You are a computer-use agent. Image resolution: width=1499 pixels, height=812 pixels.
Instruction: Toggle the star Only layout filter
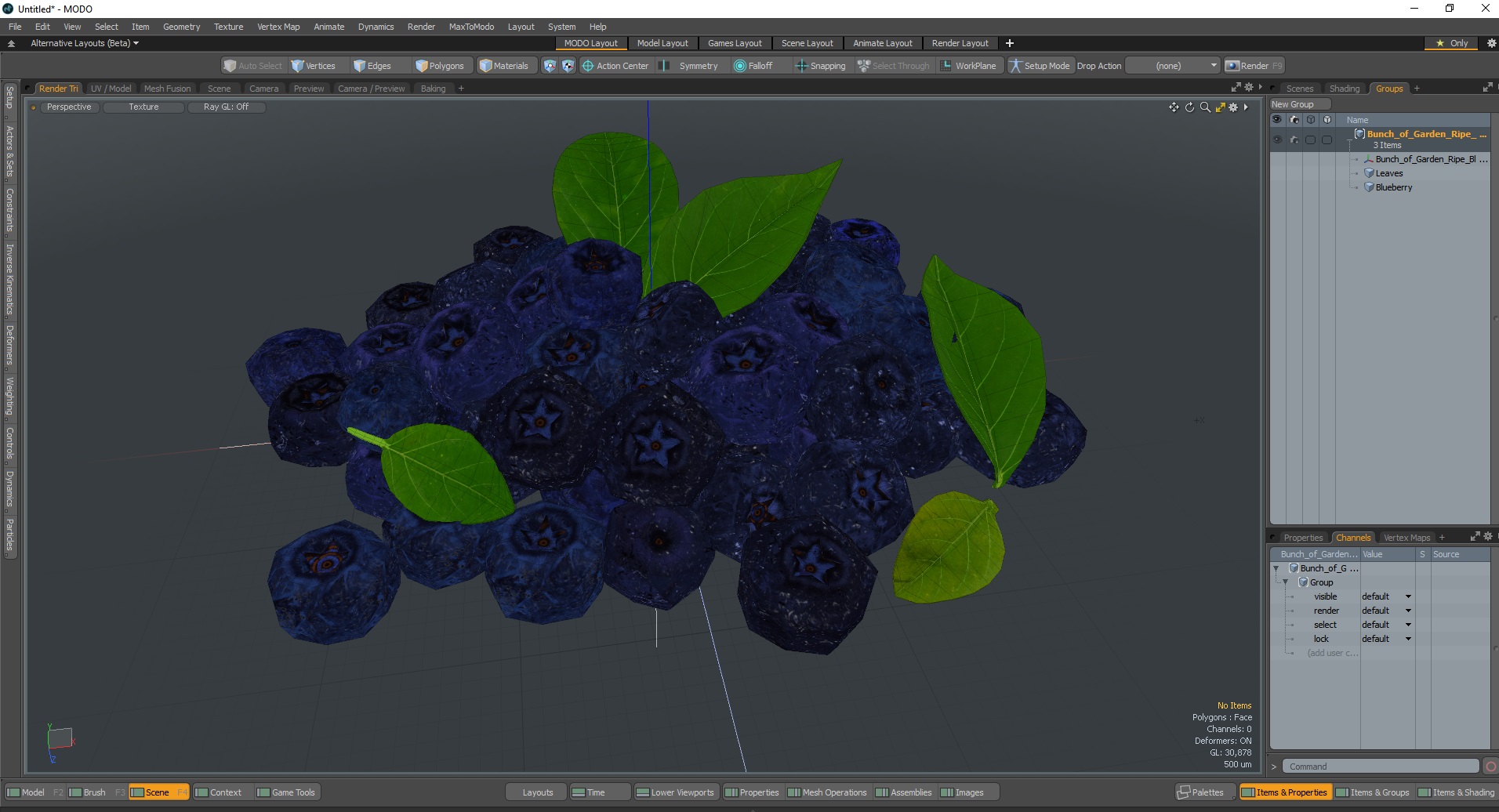pos(1451,43)
